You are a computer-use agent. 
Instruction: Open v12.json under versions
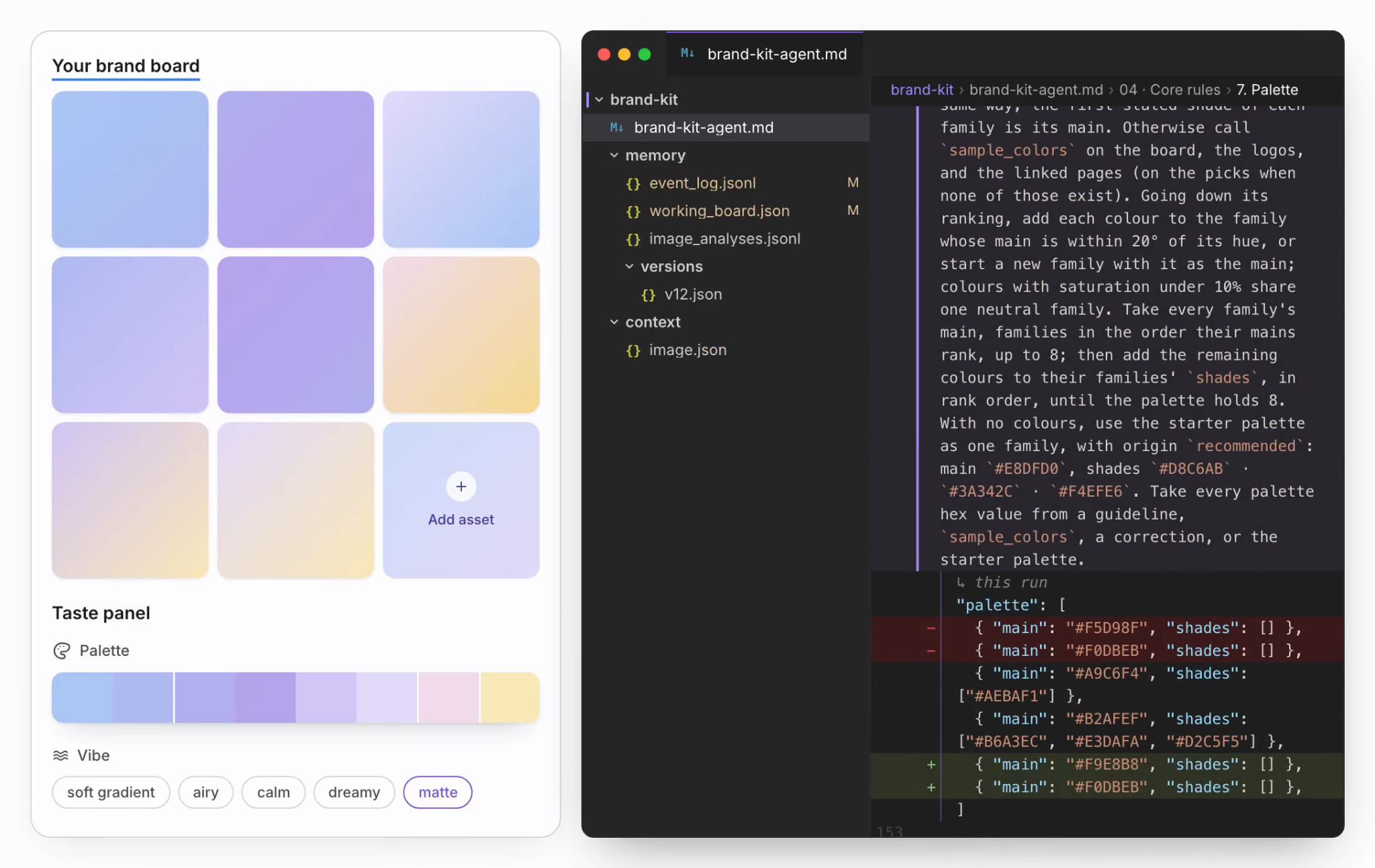pos(726,295)
